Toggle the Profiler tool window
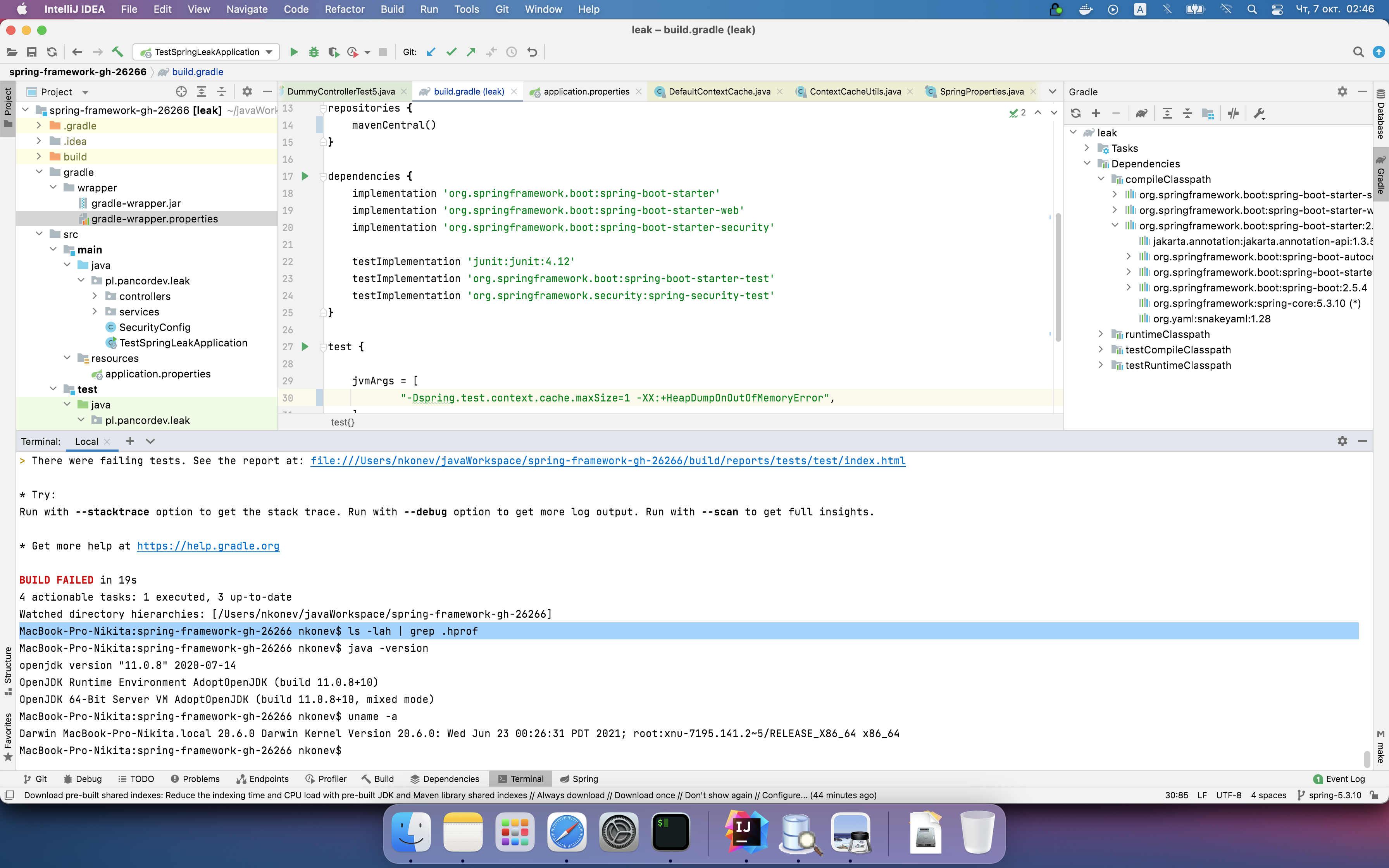 326,779
